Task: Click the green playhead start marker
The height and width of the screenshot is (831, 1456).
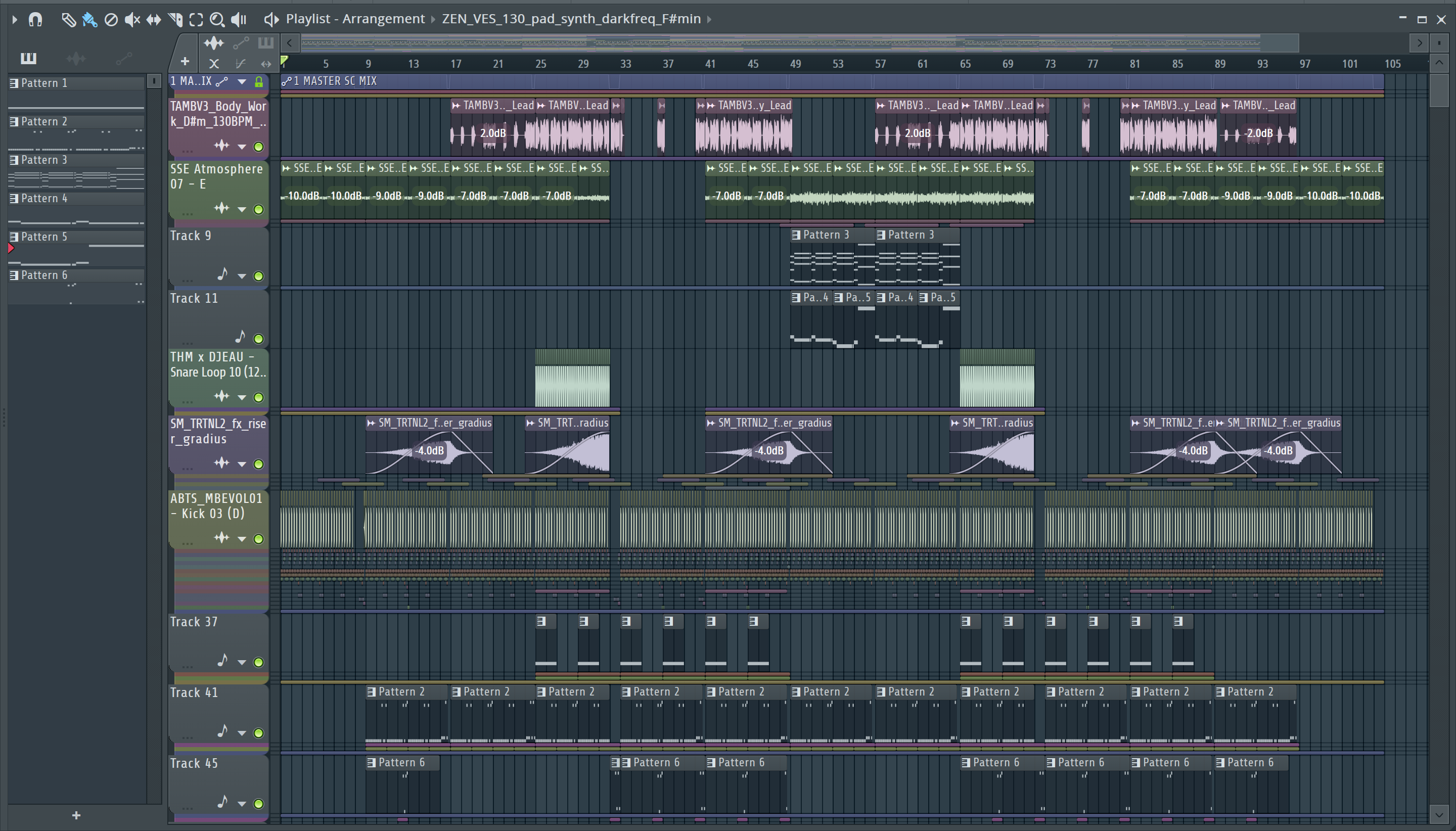Action: (x=284, y=61)
